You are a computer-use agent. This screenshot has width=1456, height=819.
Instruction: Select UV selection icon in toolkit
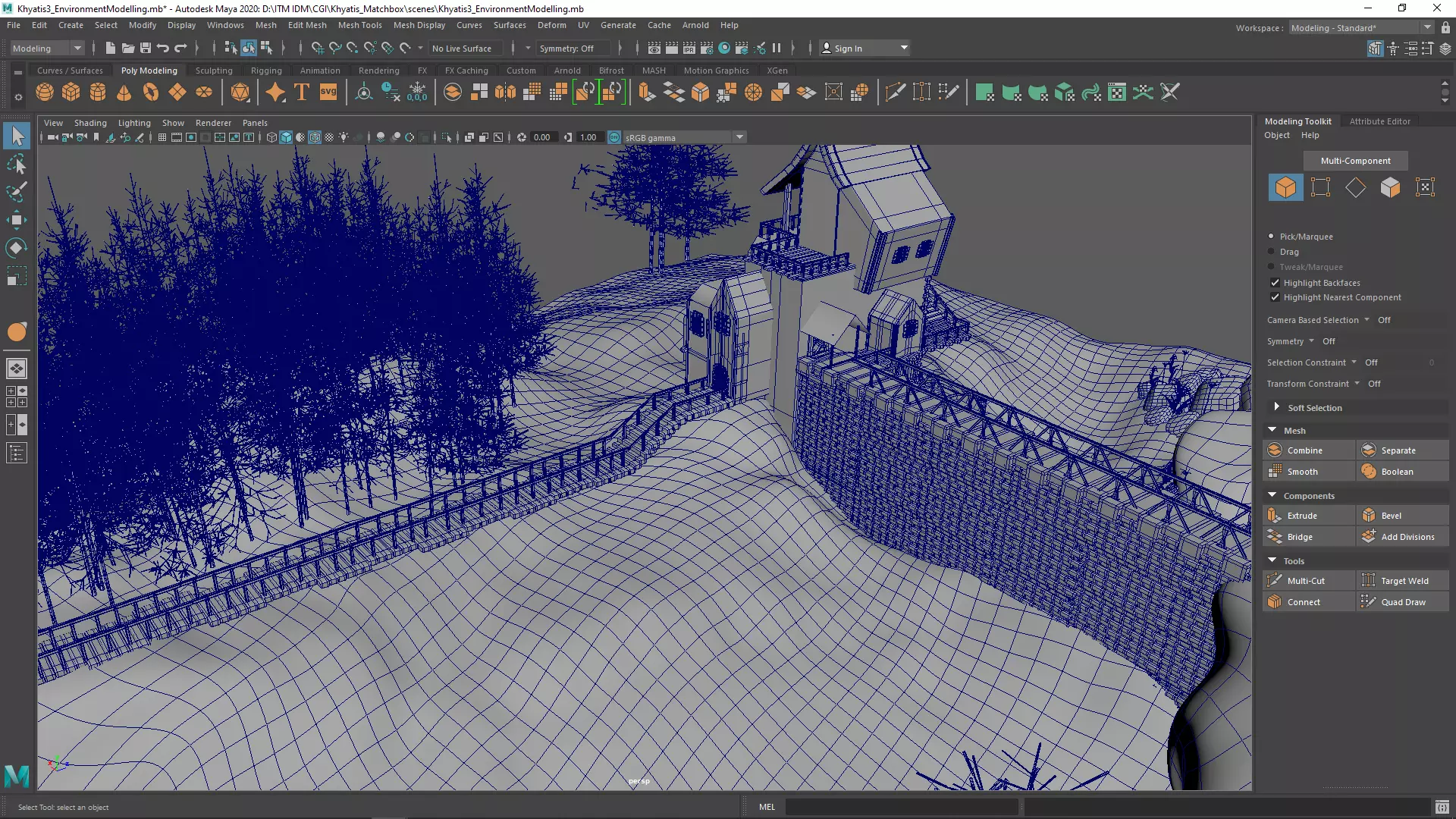click(x=1425, y=187)
